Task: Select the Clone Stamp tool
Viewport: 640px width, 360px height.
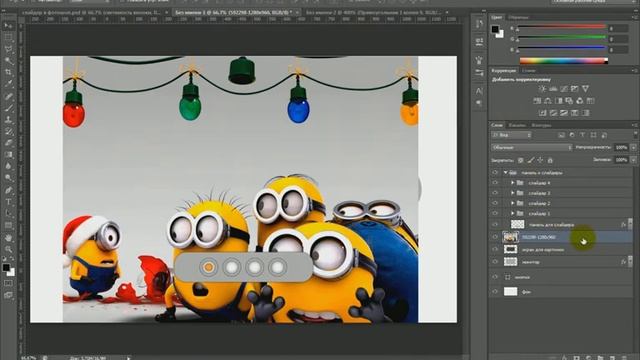Action: tap(8, 120)
